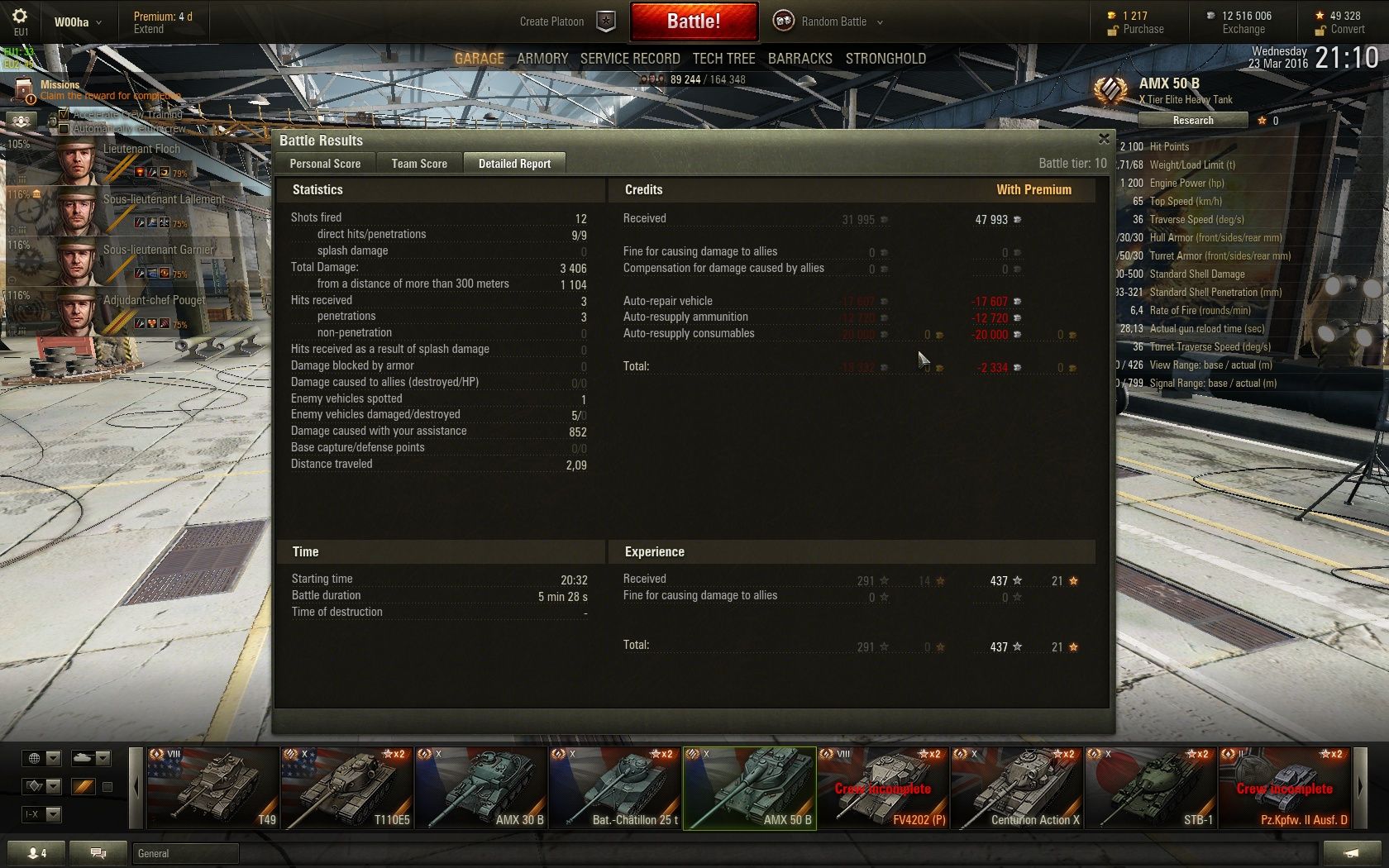Toggle Accelerate Crew Training checkbox
This screenshot has width=1389, height=868.
[64, 115]
